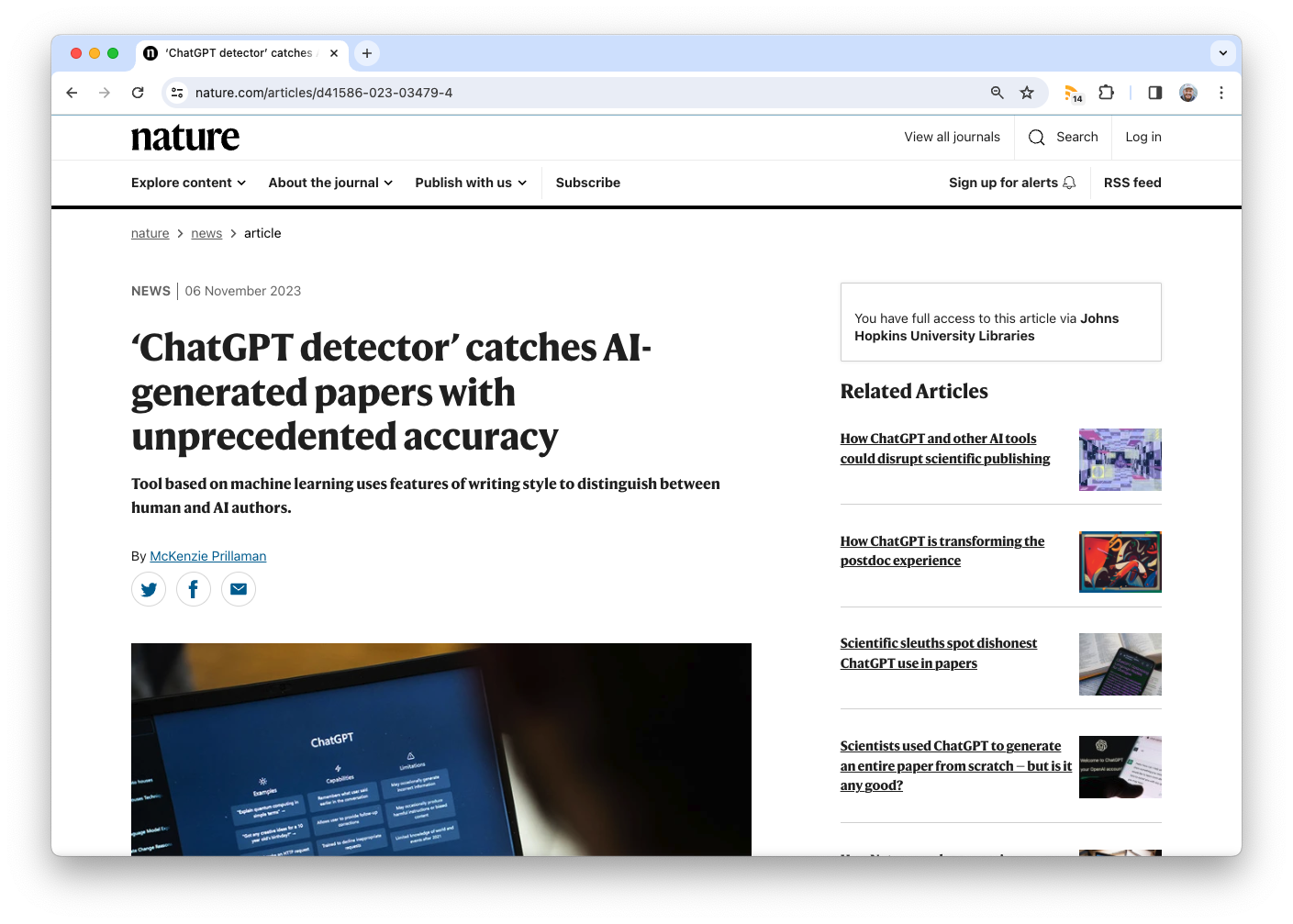Share the article on Facebook
1293x924 pixels.
[x=194, y=589]
